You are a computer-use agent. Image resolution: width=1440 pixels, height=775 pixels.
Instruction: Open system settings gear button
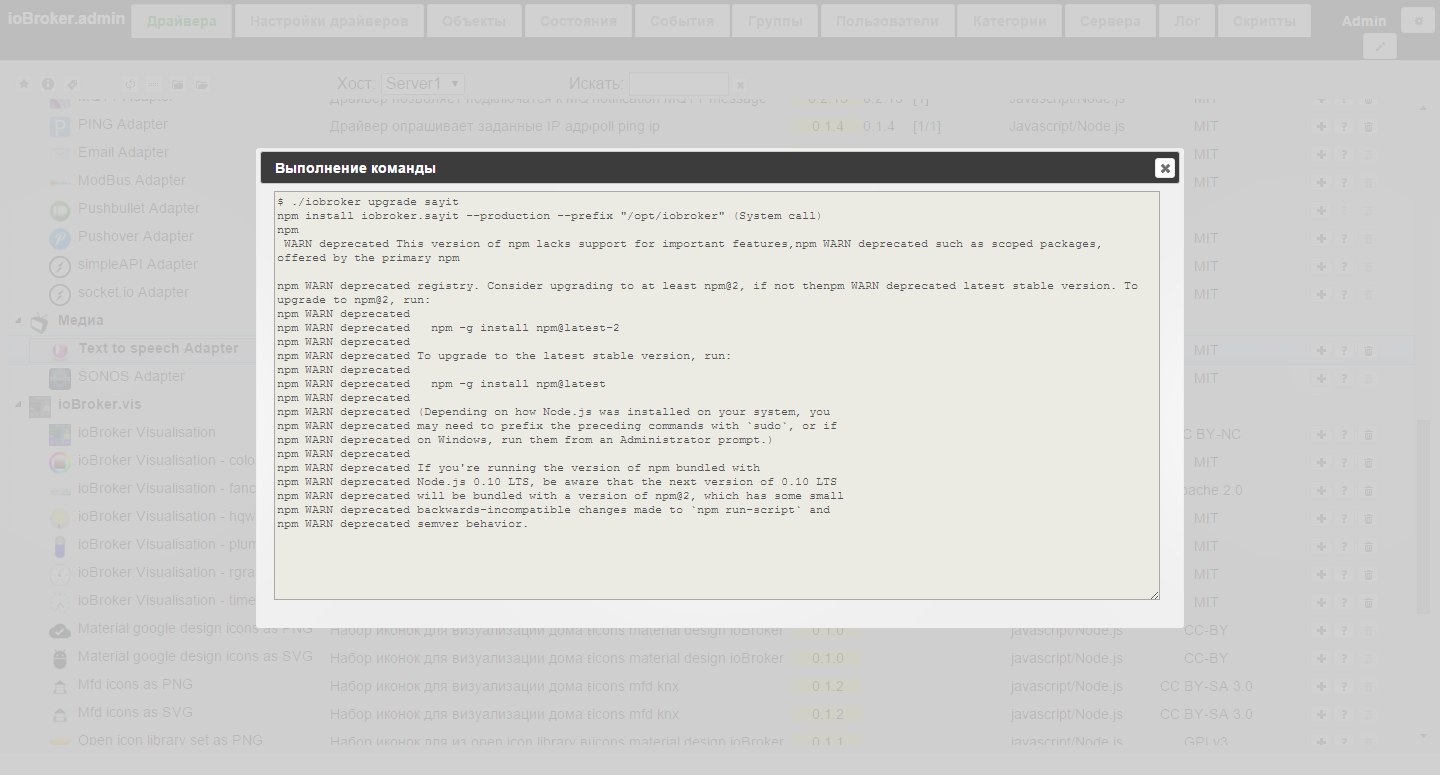[x=1418, y=20]
